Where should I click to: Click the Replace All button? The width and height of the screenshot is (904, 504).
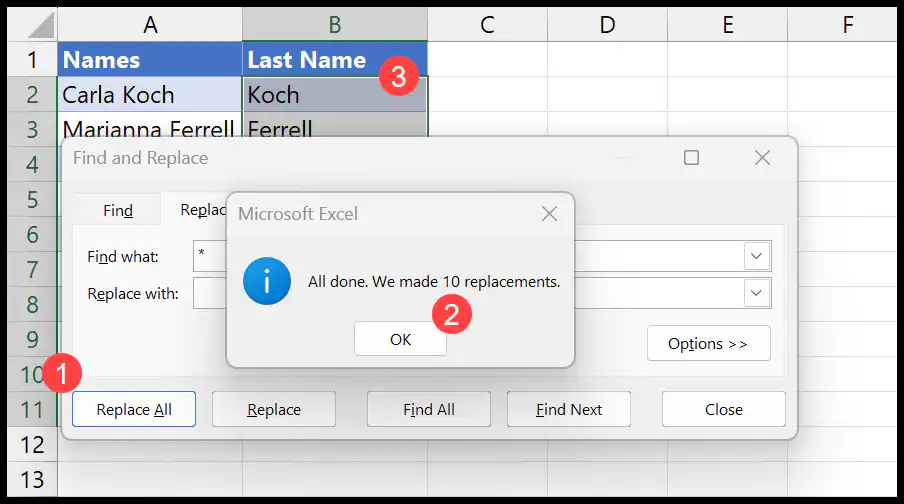click(x=134, y=409)
